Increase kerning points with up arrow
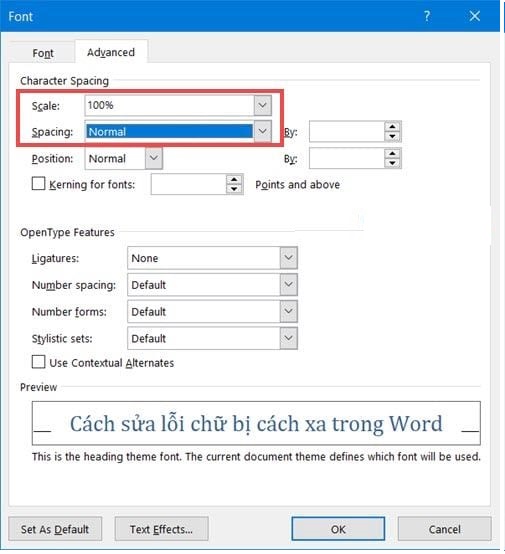The height and width of the screenshot is (554, 505). tap(234, 179)
